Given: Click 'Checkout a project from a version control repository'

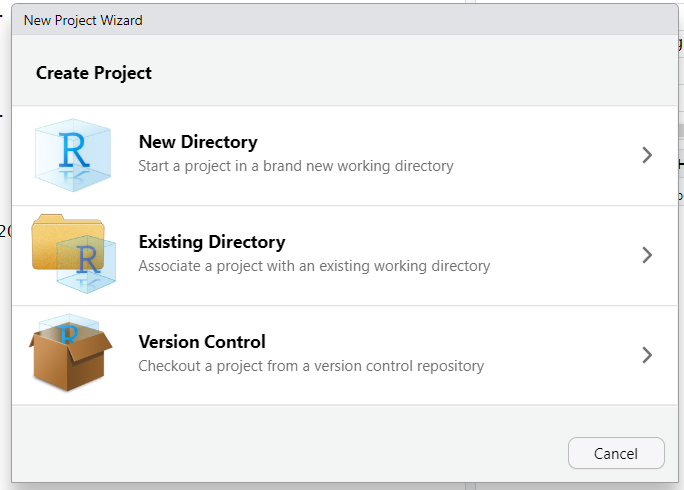Looking at the screenshot, I should tap(311, 366).
